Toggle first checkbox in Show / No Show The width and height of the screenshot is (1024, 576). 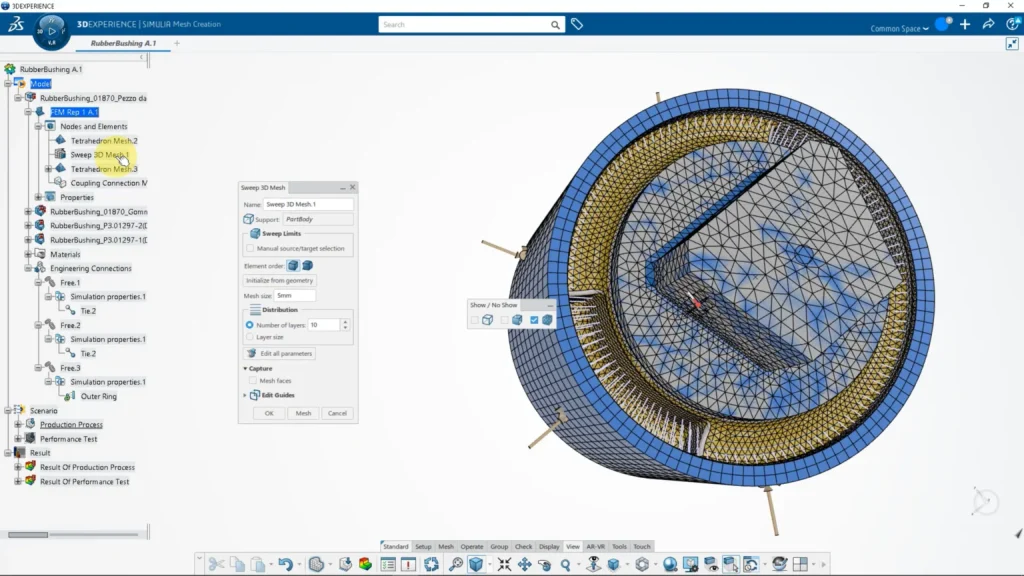tap(475, 320)
